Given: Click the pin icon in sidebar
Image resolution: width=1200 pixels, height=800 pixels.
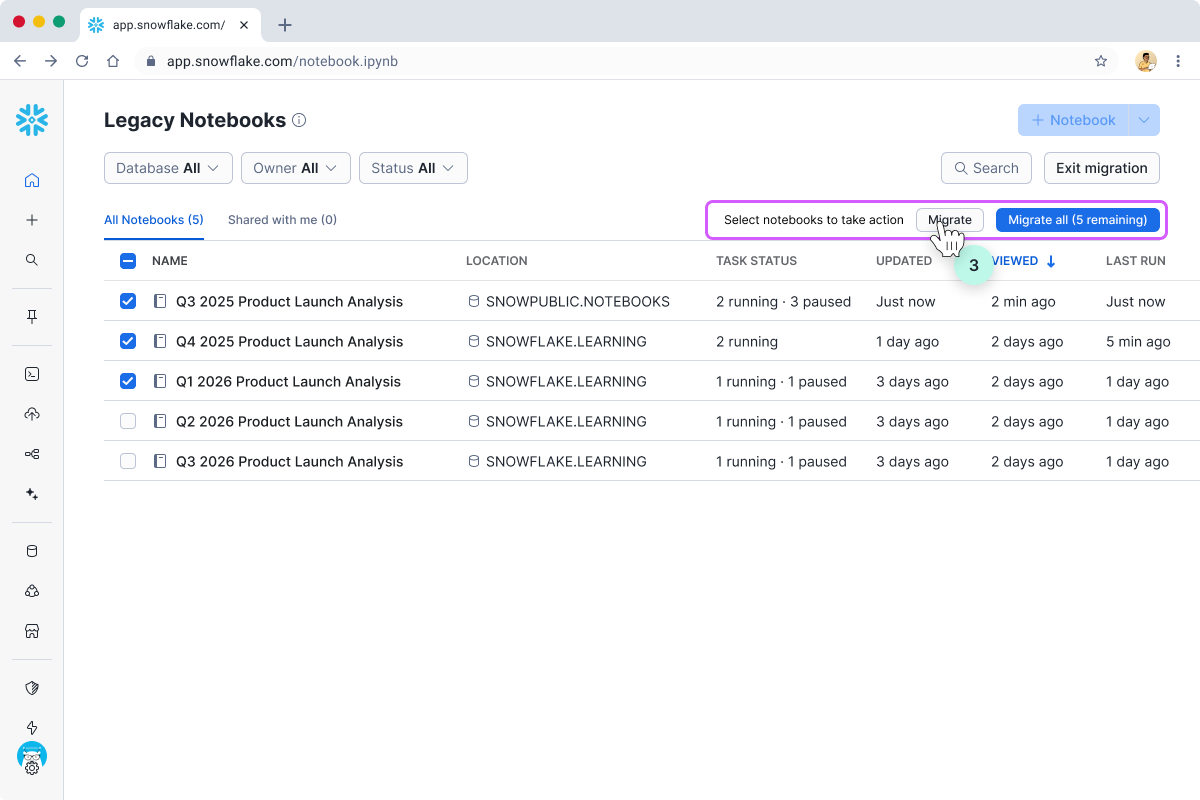Looking at the screenshot, I should 32,317.
